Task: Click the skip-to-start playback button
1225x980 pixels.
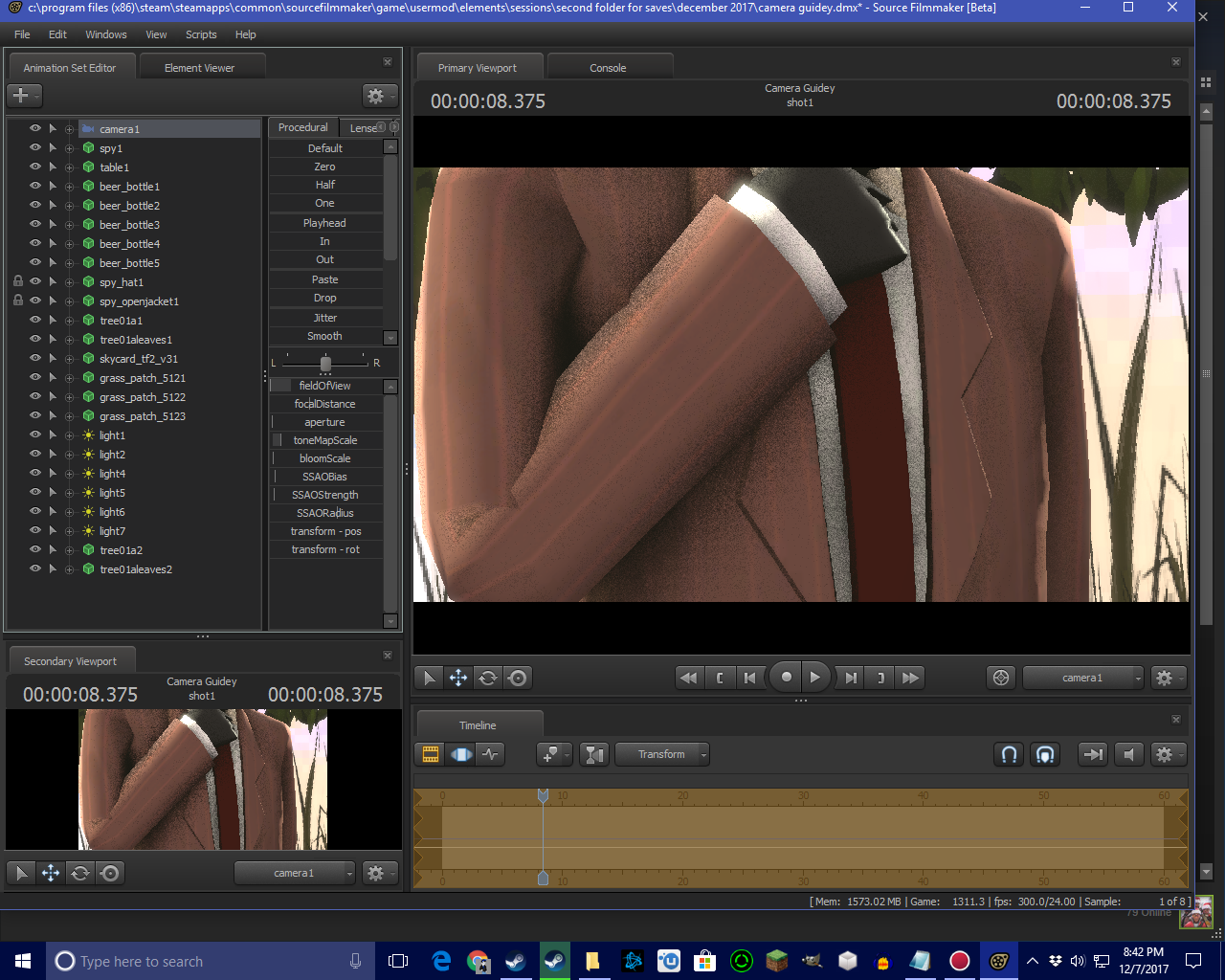Action: pyautogui.click(x=750, y=678)
